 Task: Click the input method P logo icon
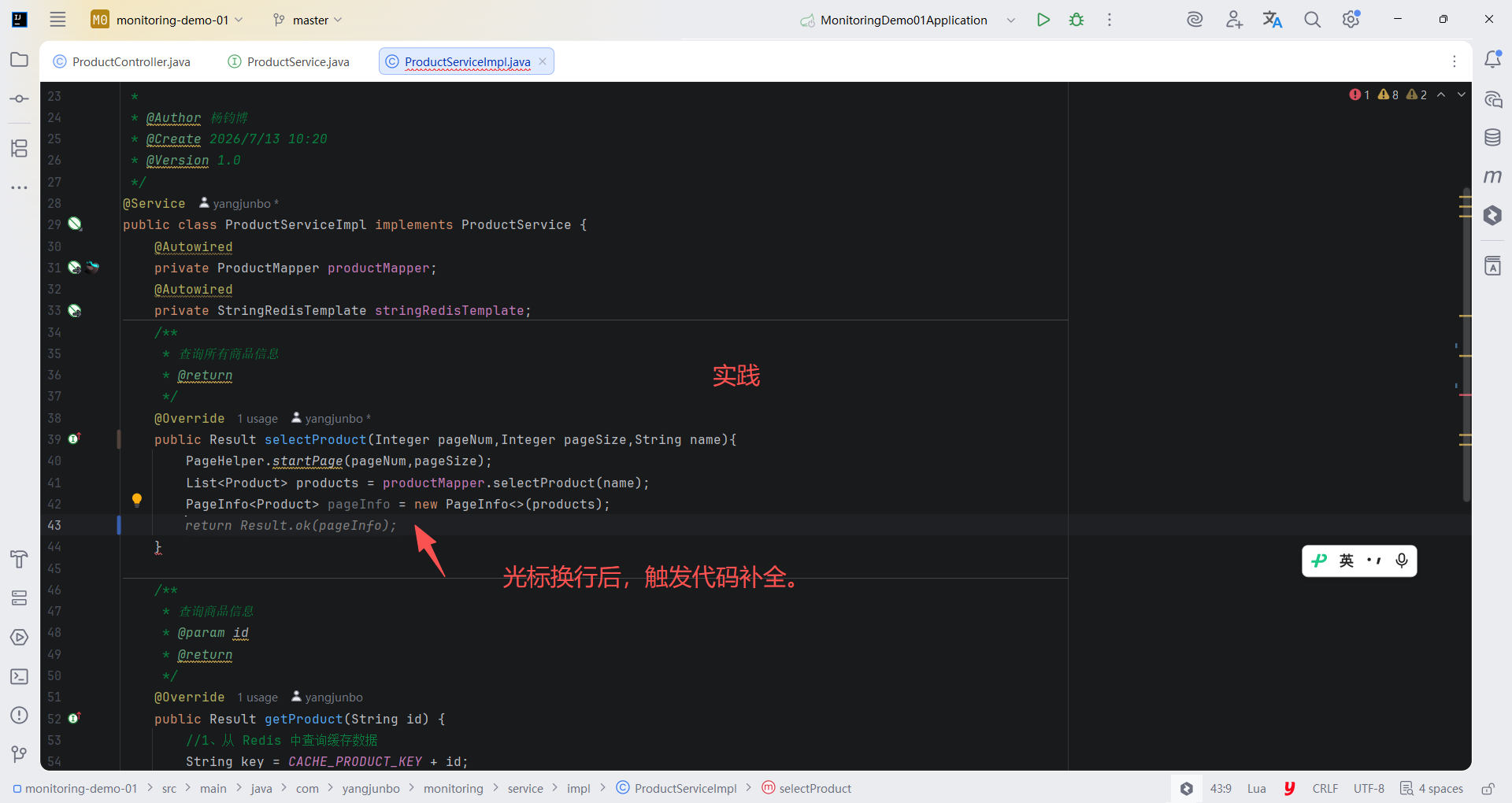pos(1319,561)
